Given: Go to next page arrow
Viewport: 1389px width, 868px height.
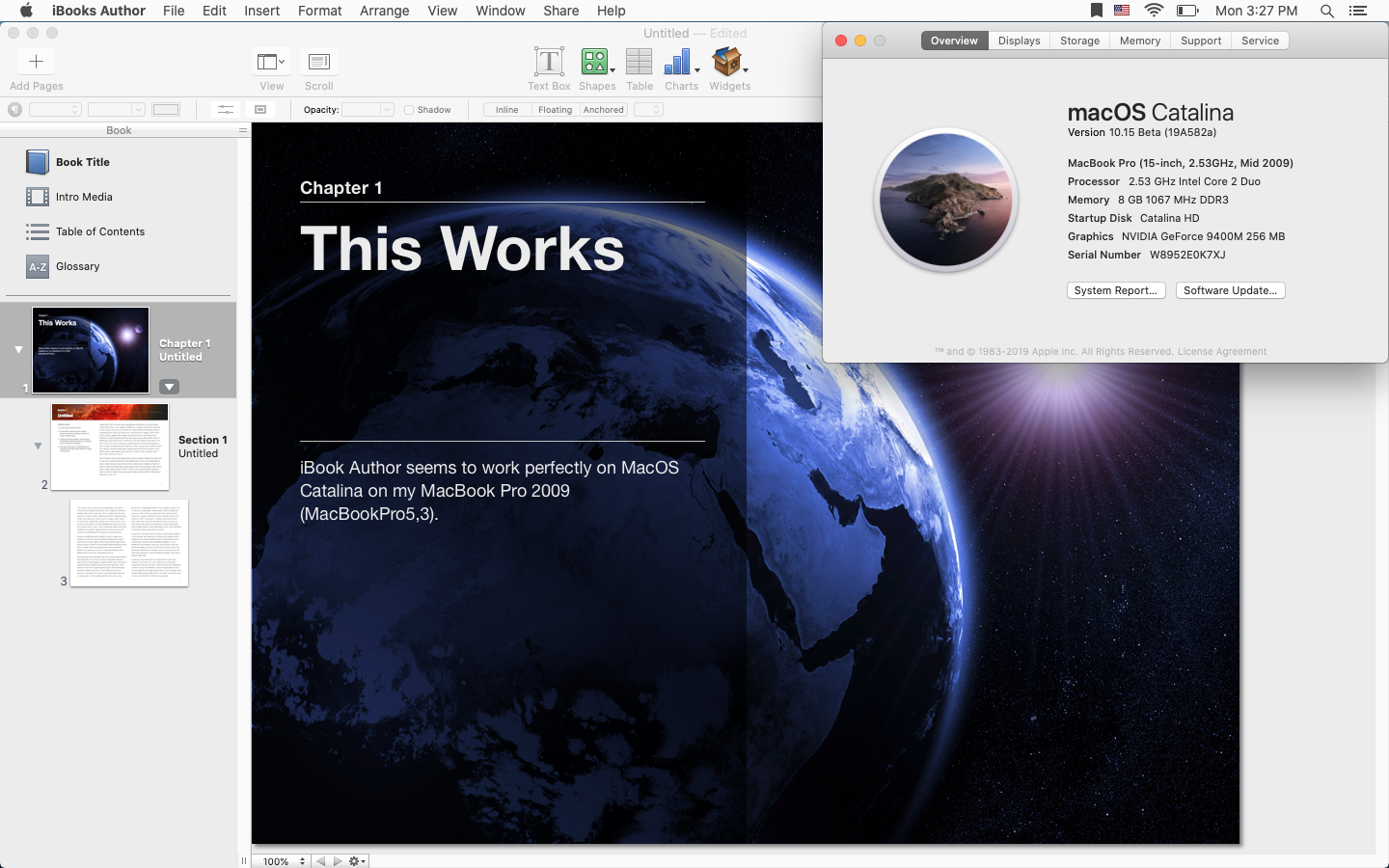Looking at the screenshot, I should click(x=338, y=861).
